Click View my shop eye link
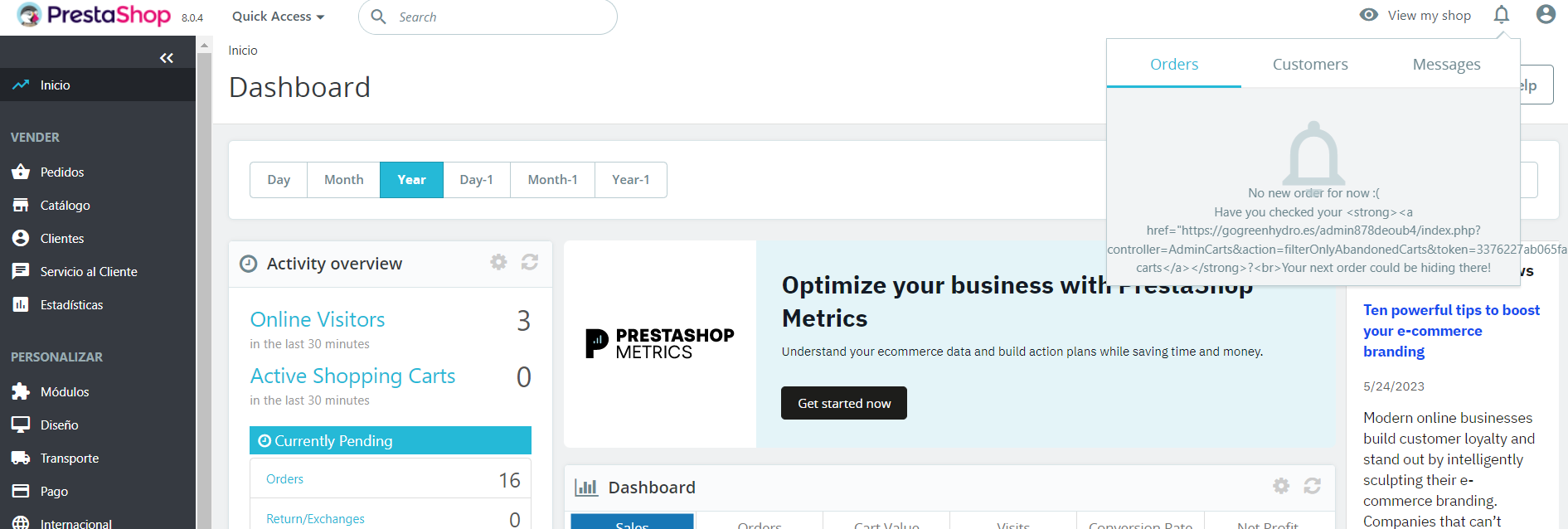Screen dimensions: 1568x529 (x=1416, y=16)
